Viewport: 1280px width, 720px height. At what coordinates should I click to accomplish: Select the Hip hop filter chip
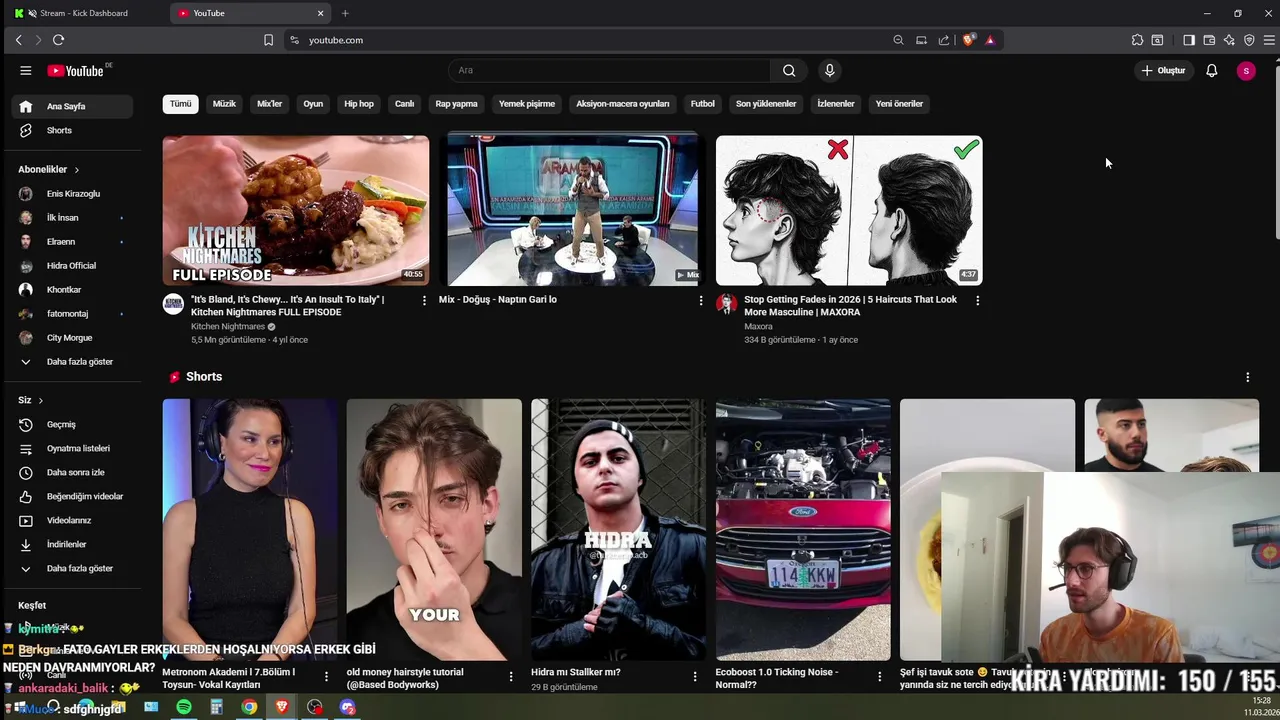pos(359,104)
